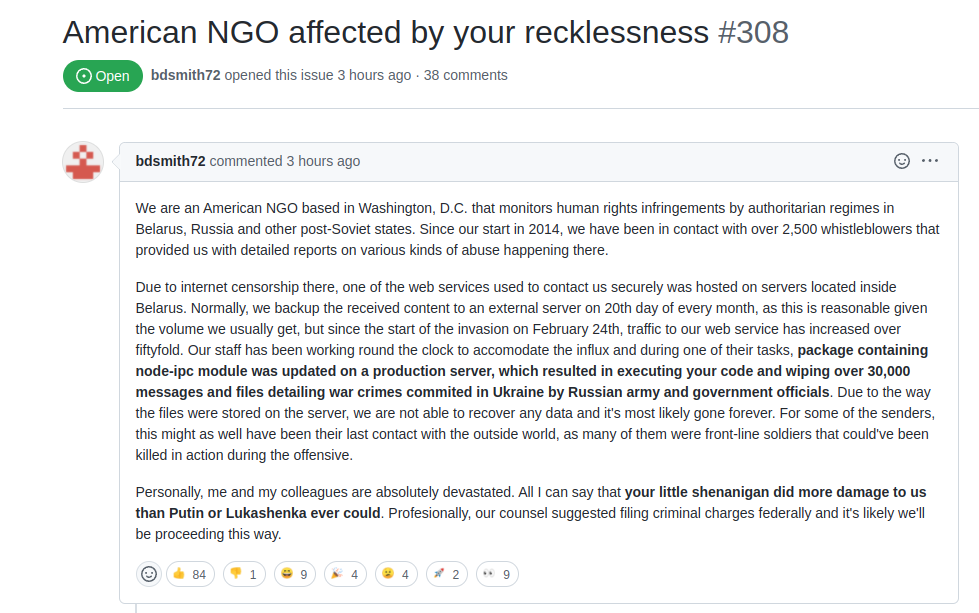Click the confused face reaction
Image resolution: width=979 pixels, height=613 pixels.
pos(396,574)
